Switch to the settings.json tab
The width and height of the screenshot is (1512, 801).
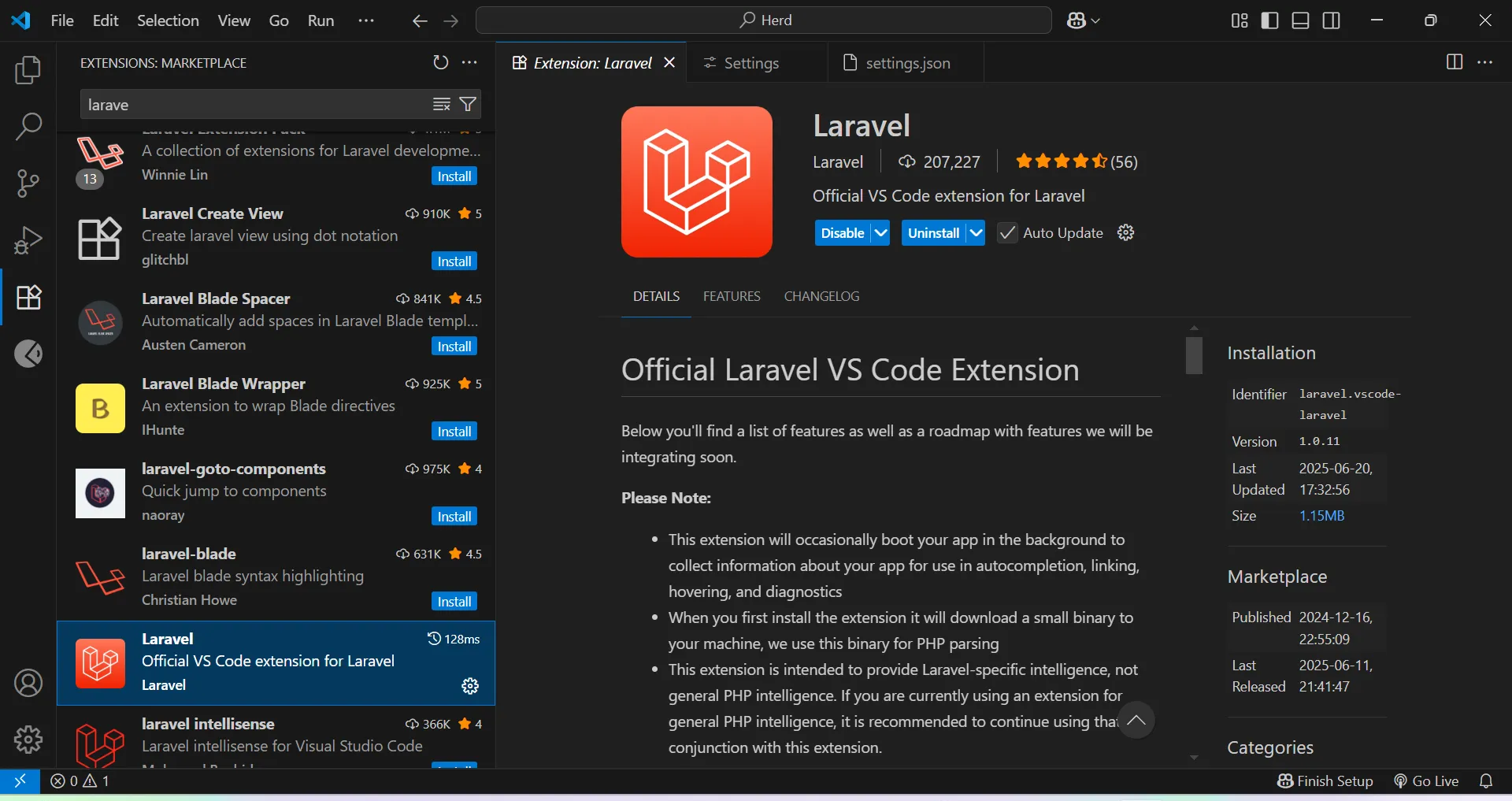(907, 63)
